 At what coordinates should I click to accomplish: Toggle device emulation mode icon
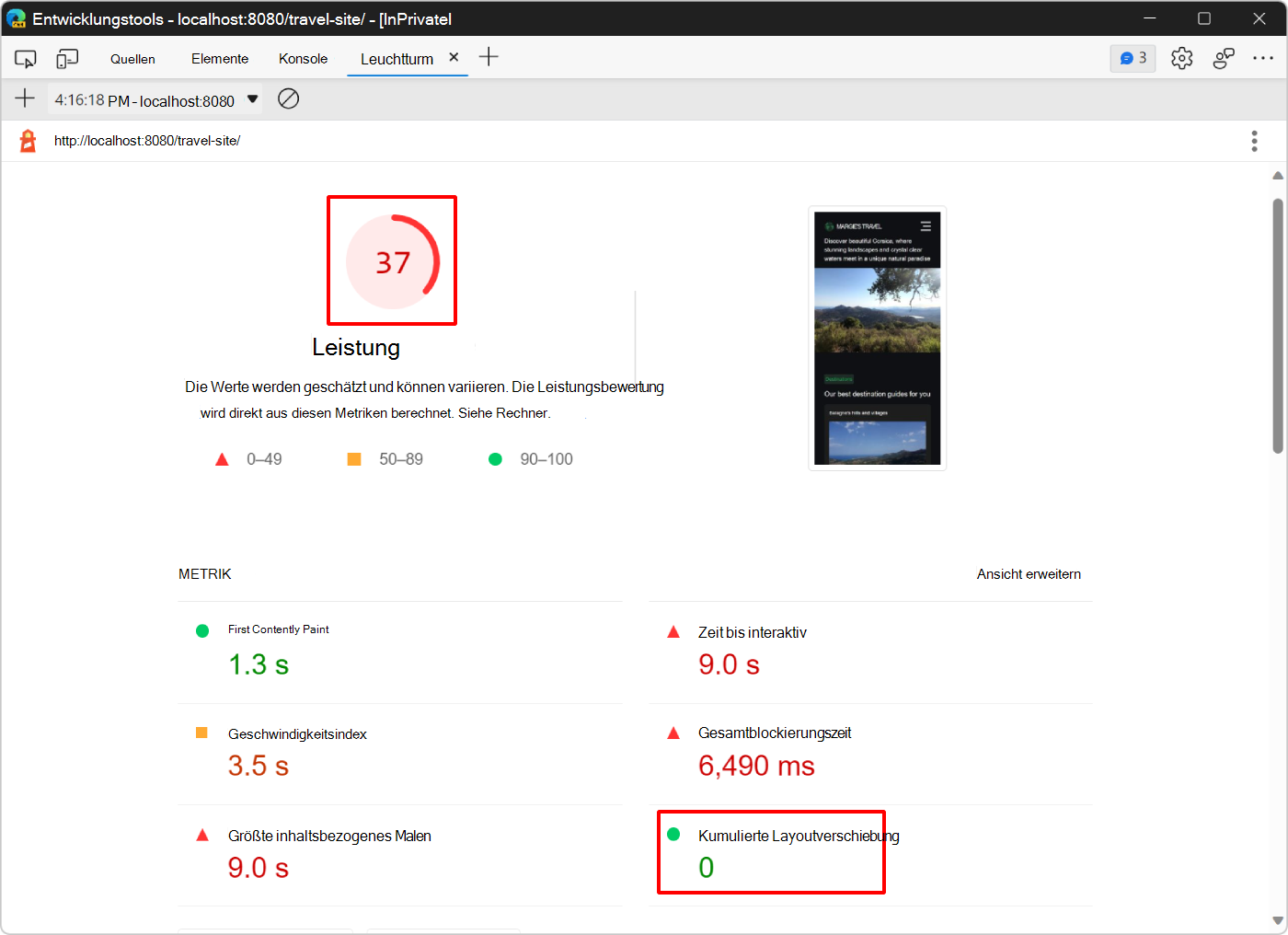pos(66,57)
